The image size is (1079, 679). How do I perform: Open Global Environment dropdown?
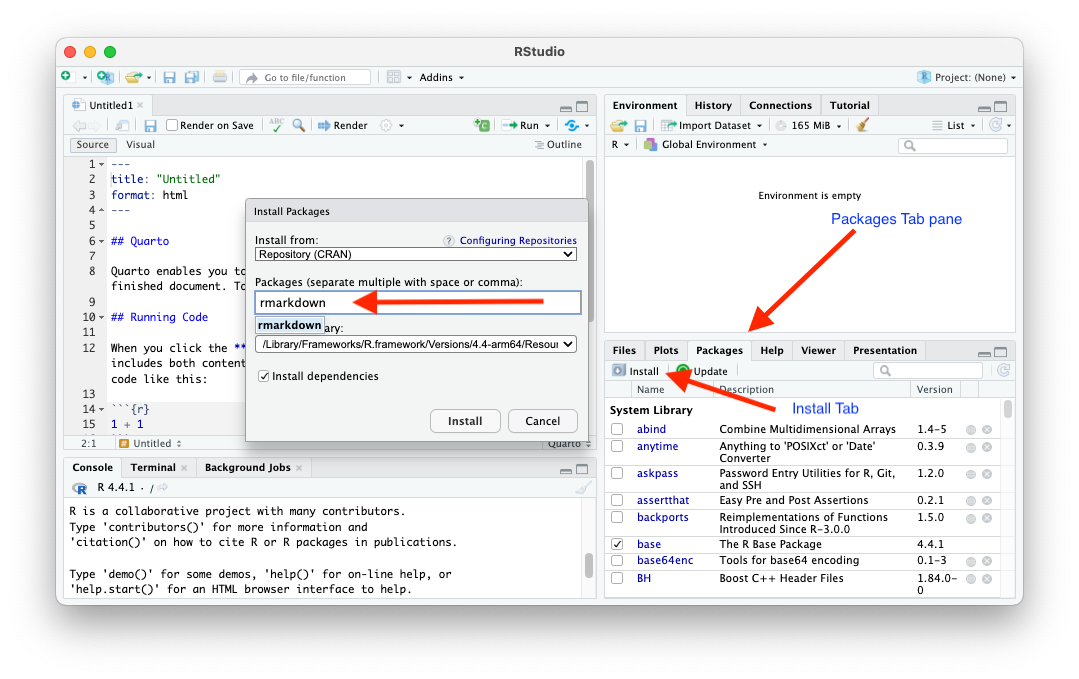pyautogui.click(x=705, y=144)
